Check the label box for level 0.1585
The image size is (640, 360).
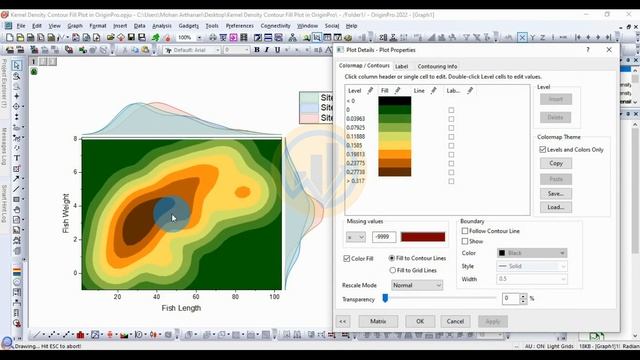point(451,146)
